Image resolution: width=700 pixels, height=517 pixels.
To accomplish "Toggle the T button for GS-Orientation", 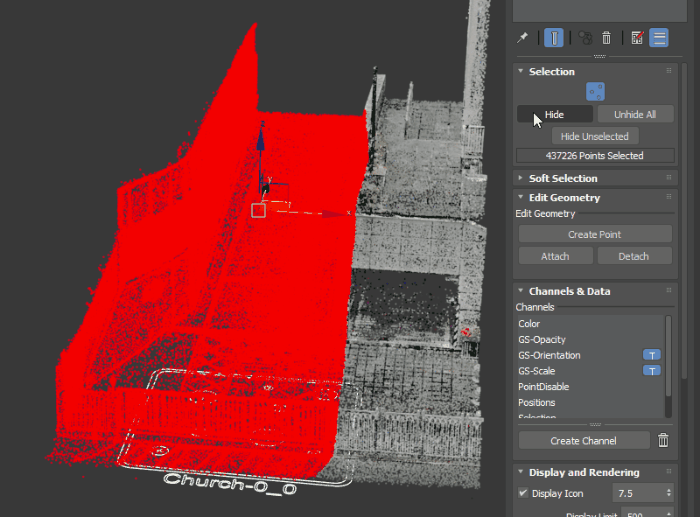I will tap(652, 355).
